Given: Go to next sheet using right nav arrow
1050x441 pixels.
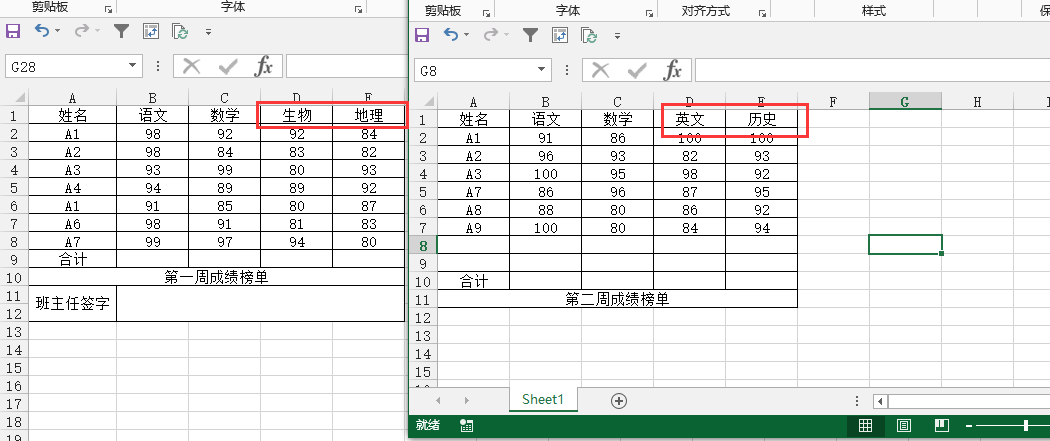Looking at the screenshot, I should (x=467, y=401).
